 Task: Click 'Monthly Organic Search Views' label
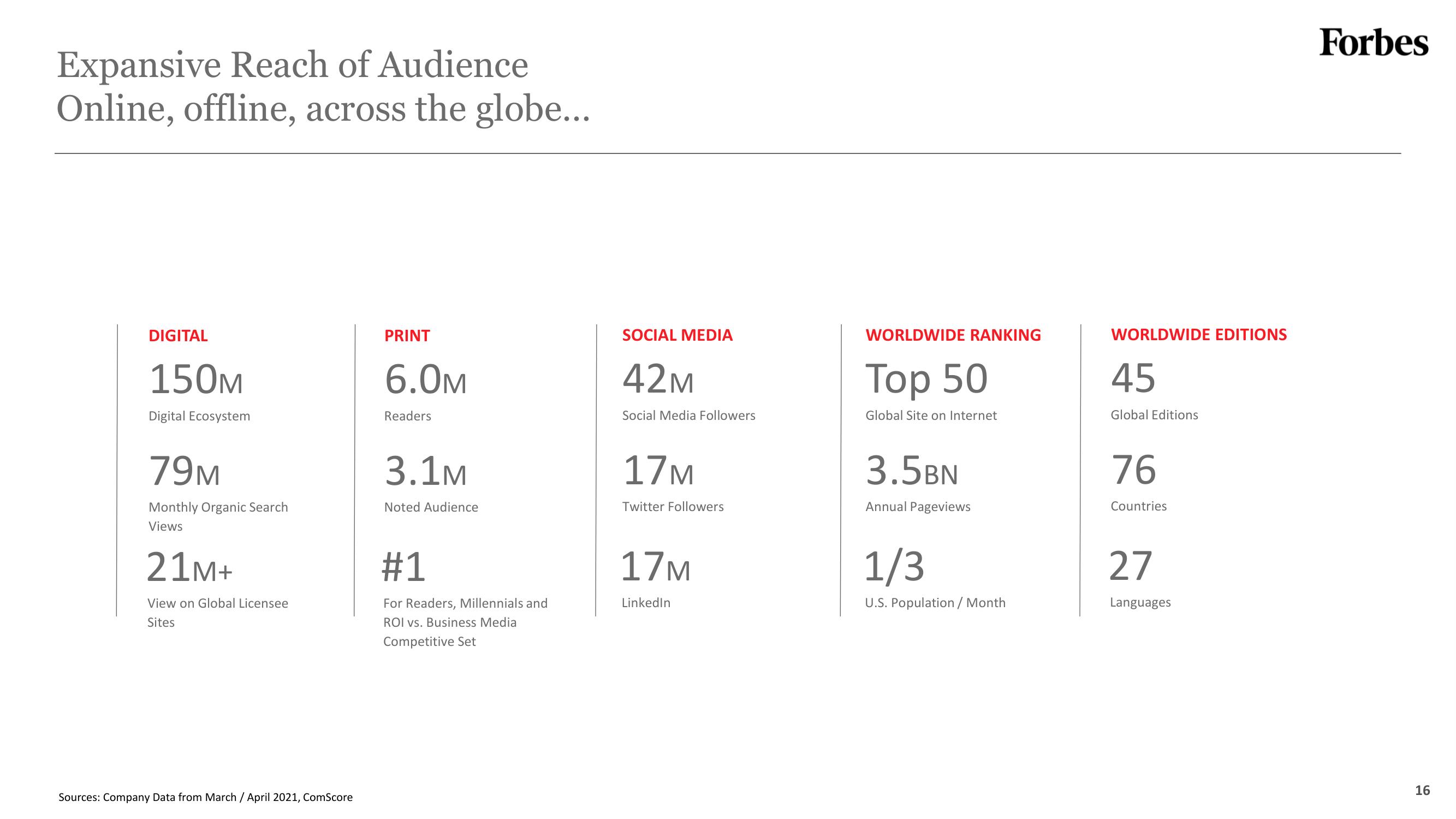pyautogui.click(x=218, y=517)
